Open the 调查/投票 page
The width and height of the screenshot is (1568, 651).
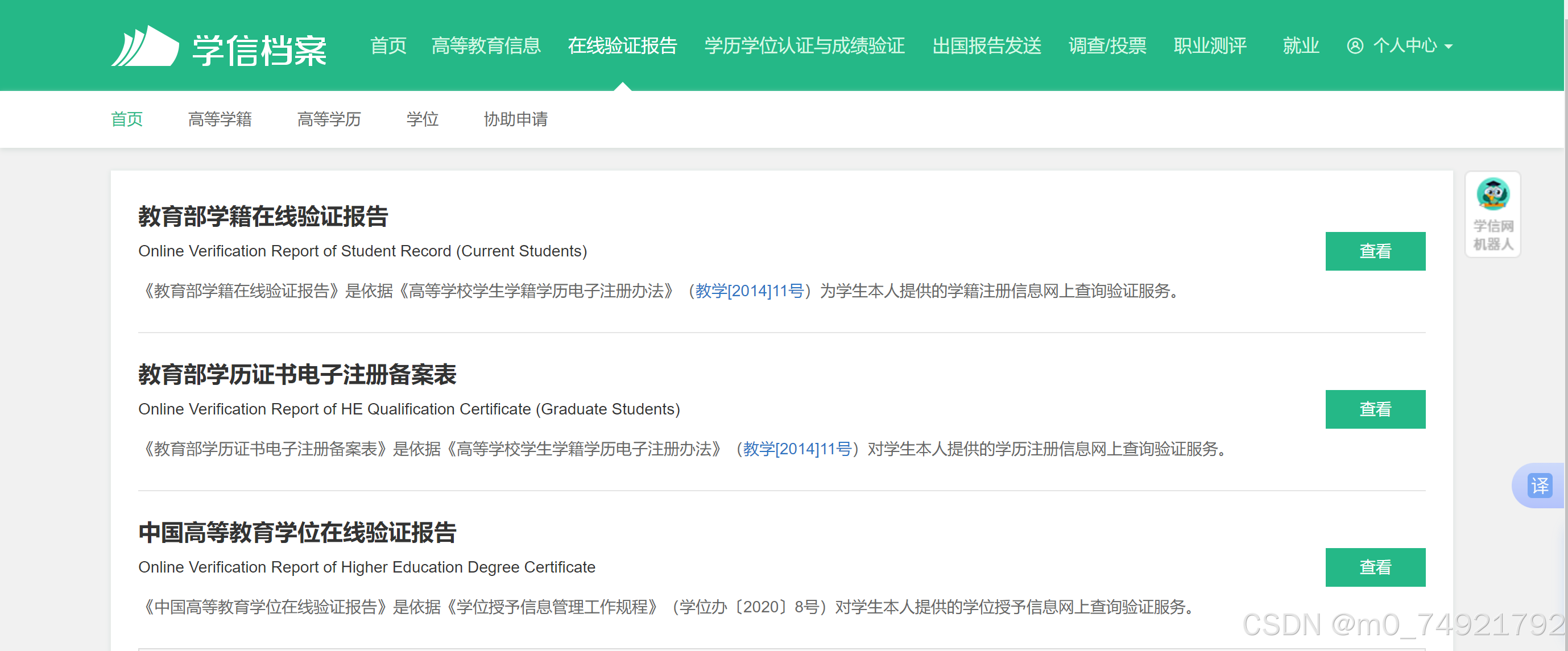point(1107,46)
